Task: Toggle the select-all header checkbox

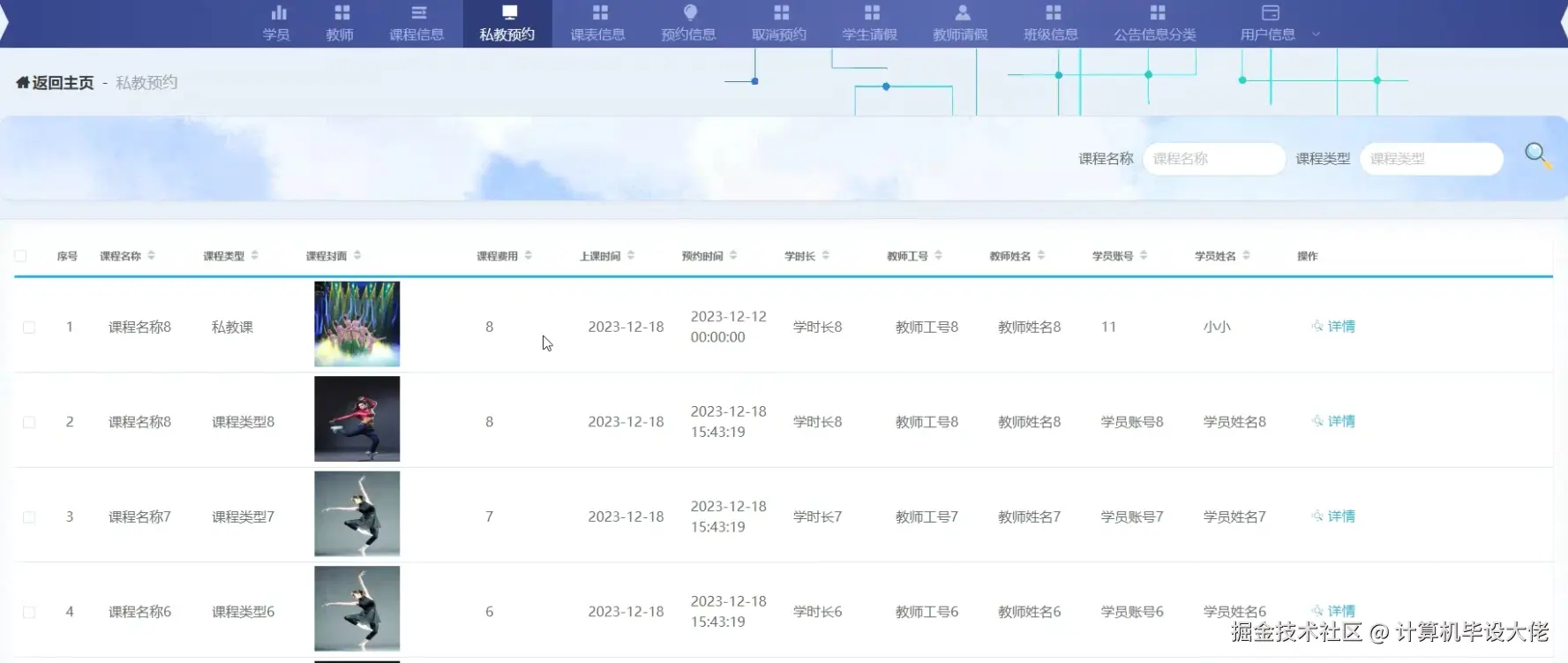Action: (x=20, y=256)
